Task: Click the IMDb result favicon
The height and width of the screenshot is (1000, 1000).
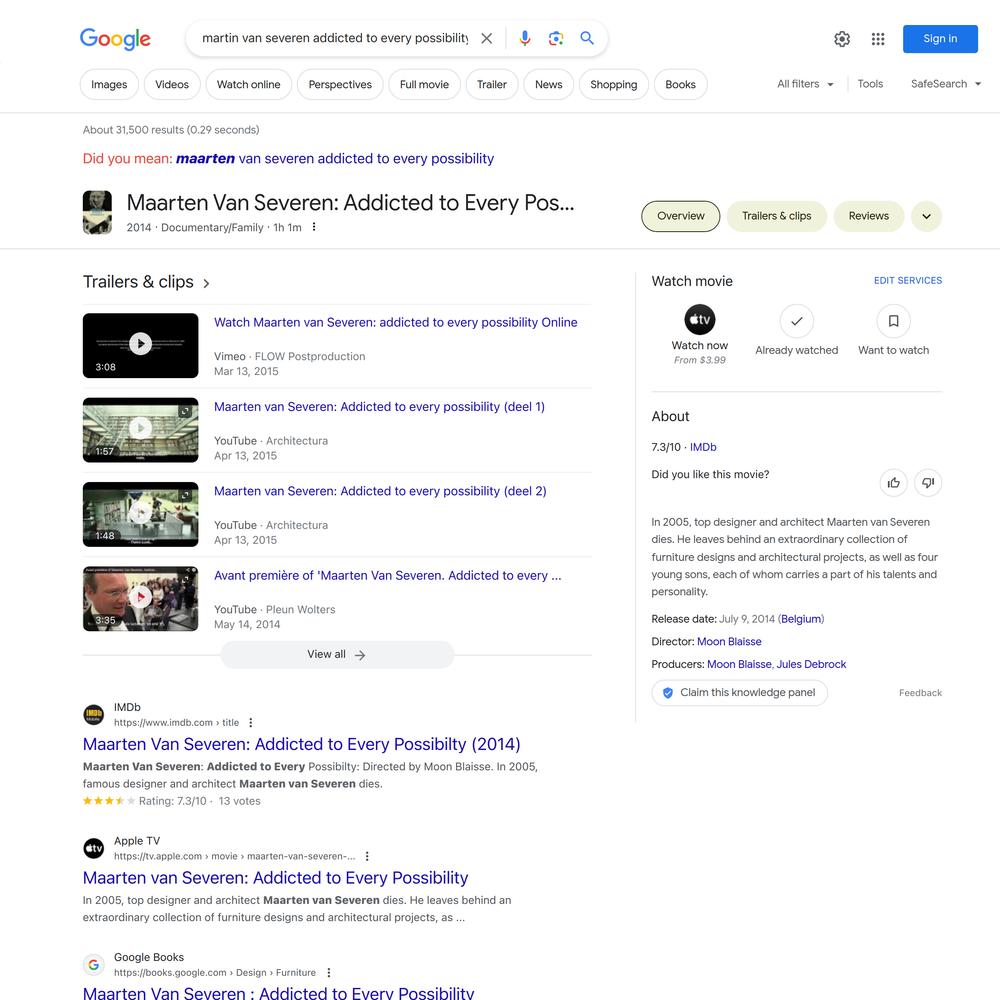Action: click(x=94, y=714)
